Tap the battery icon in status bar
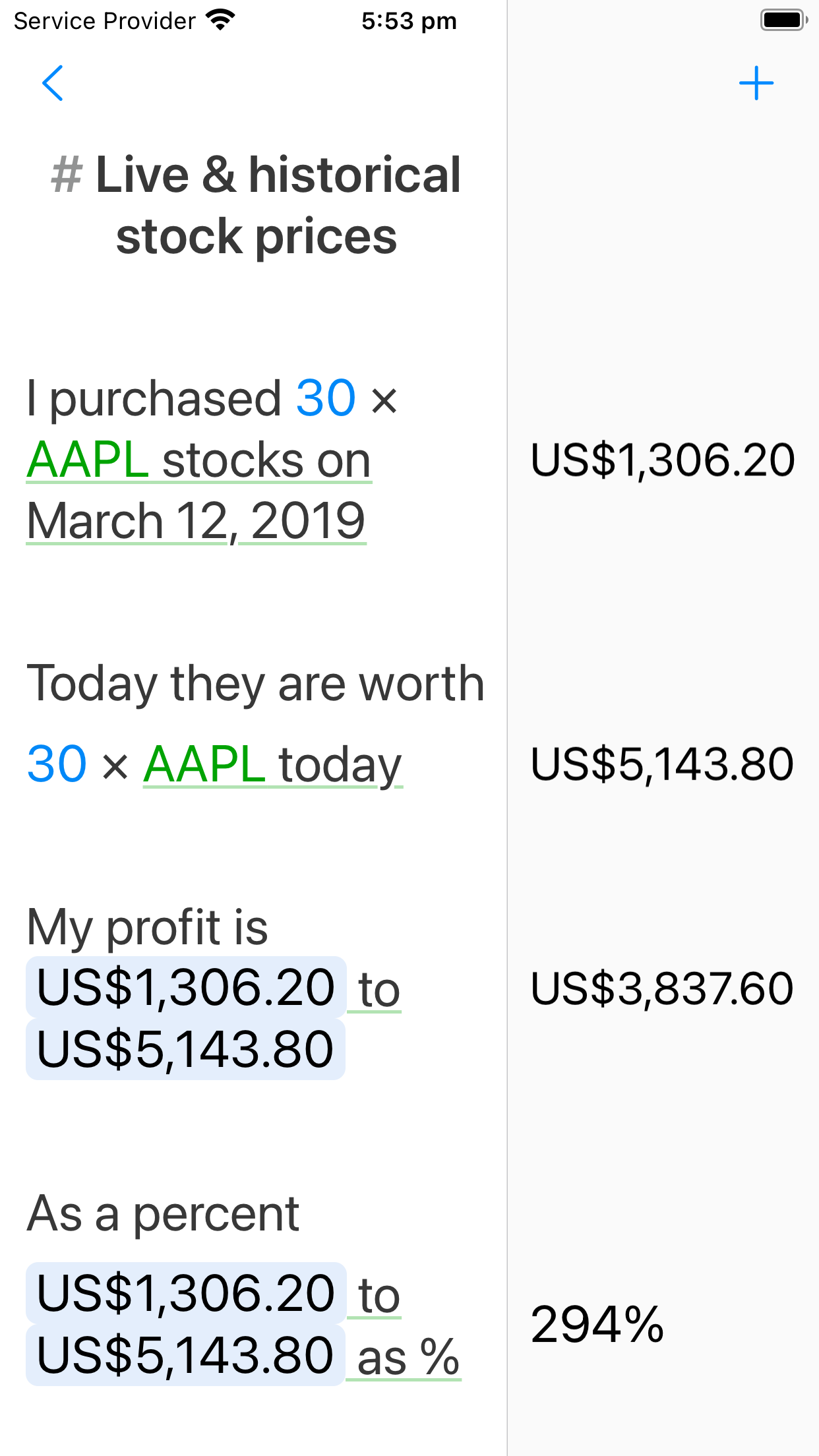819x1456 pixels. (x=784, y=20)
